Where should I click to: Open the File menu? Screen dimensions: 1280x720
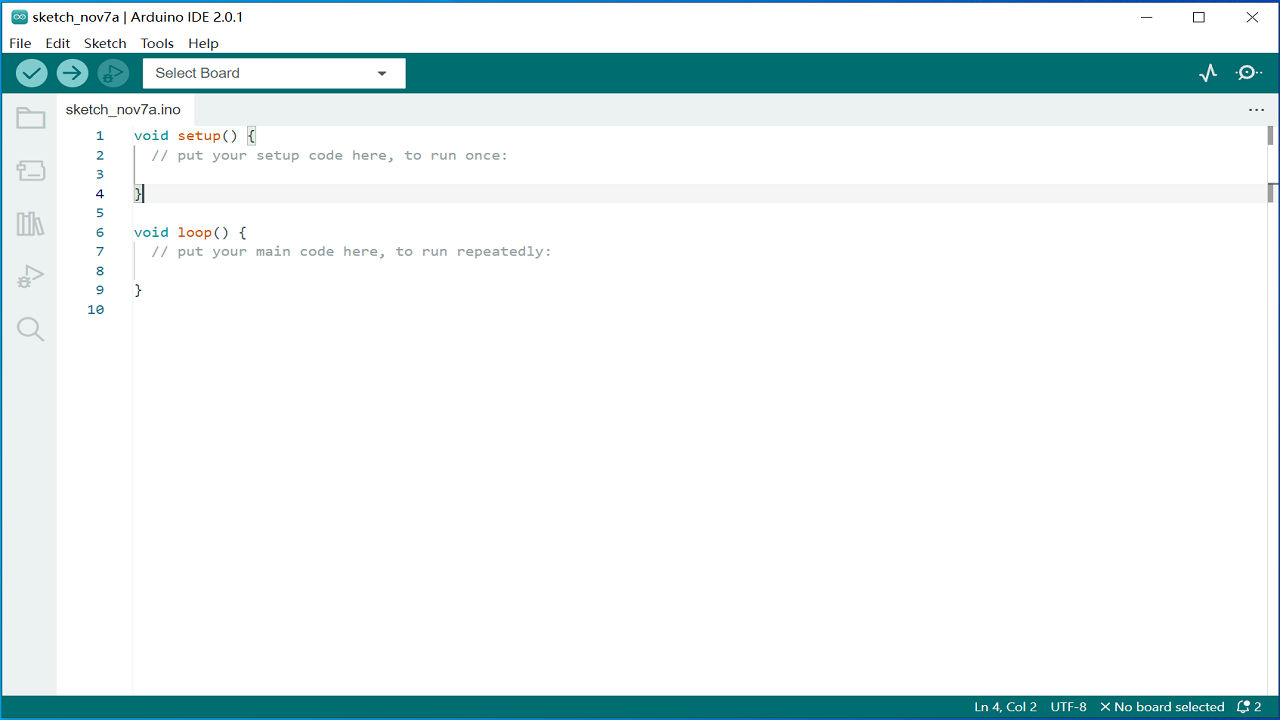(x=20, y=43)
